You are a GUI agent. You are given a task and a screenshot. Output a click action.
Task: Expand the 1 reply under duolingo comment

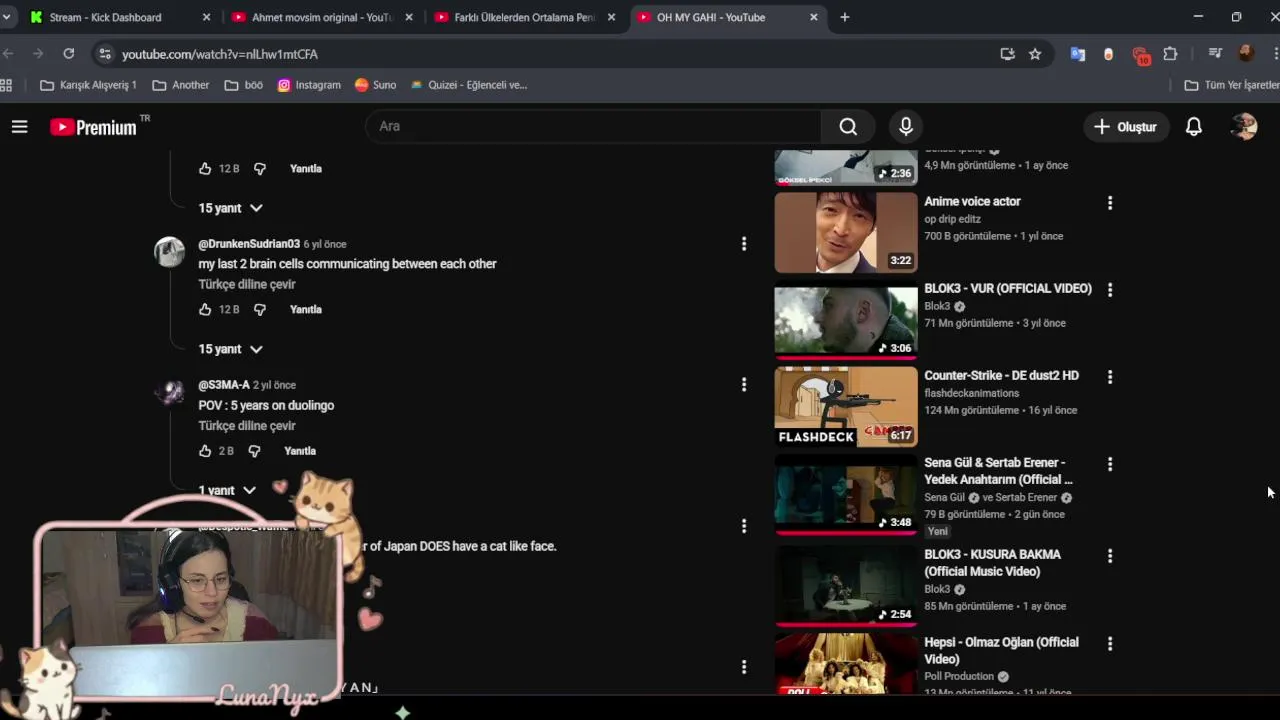[227, 490]
